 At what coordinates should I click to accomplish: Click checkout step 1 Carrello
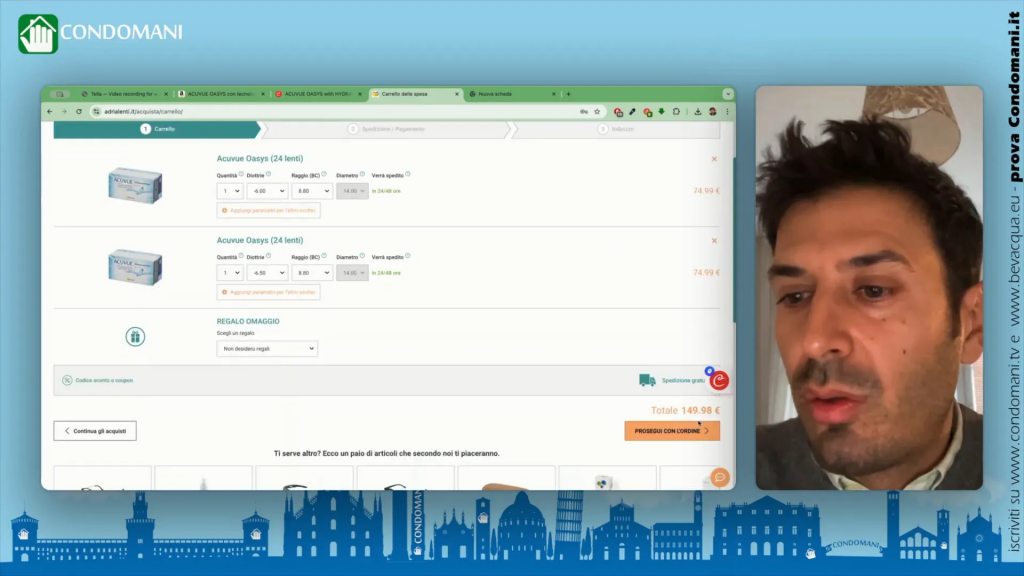click(x=157, y=129)
